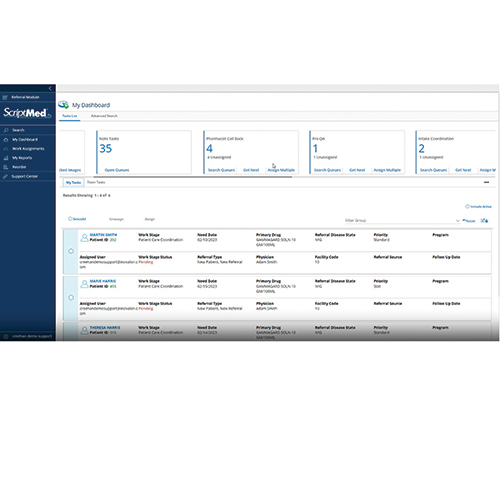500x500 pixels.
Task: Select the Team Tasks tab
Action: [x=96, y=182]
